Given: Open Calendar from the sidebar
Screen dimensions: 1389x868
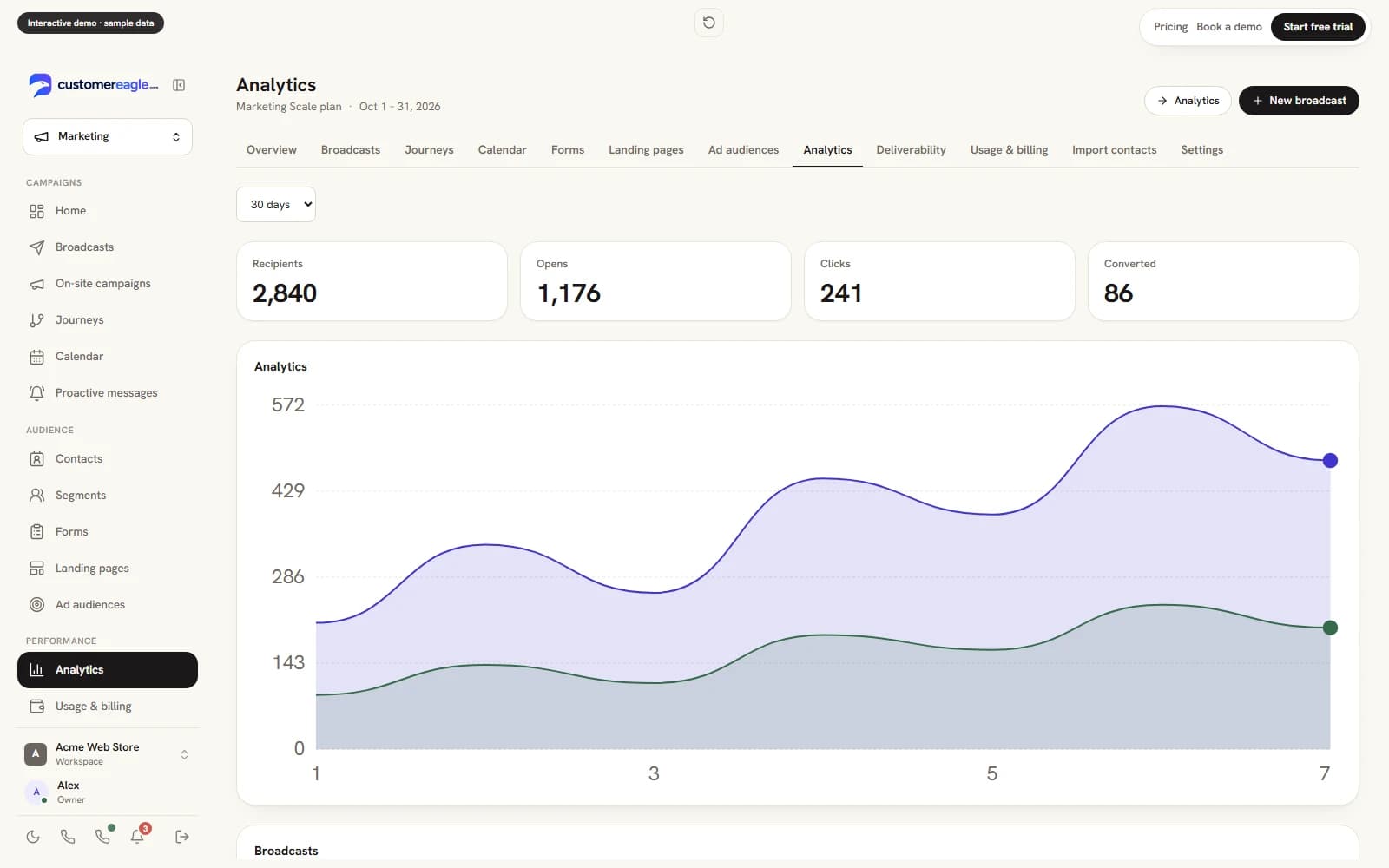Looking at the screenshot, I should (108, 357).
